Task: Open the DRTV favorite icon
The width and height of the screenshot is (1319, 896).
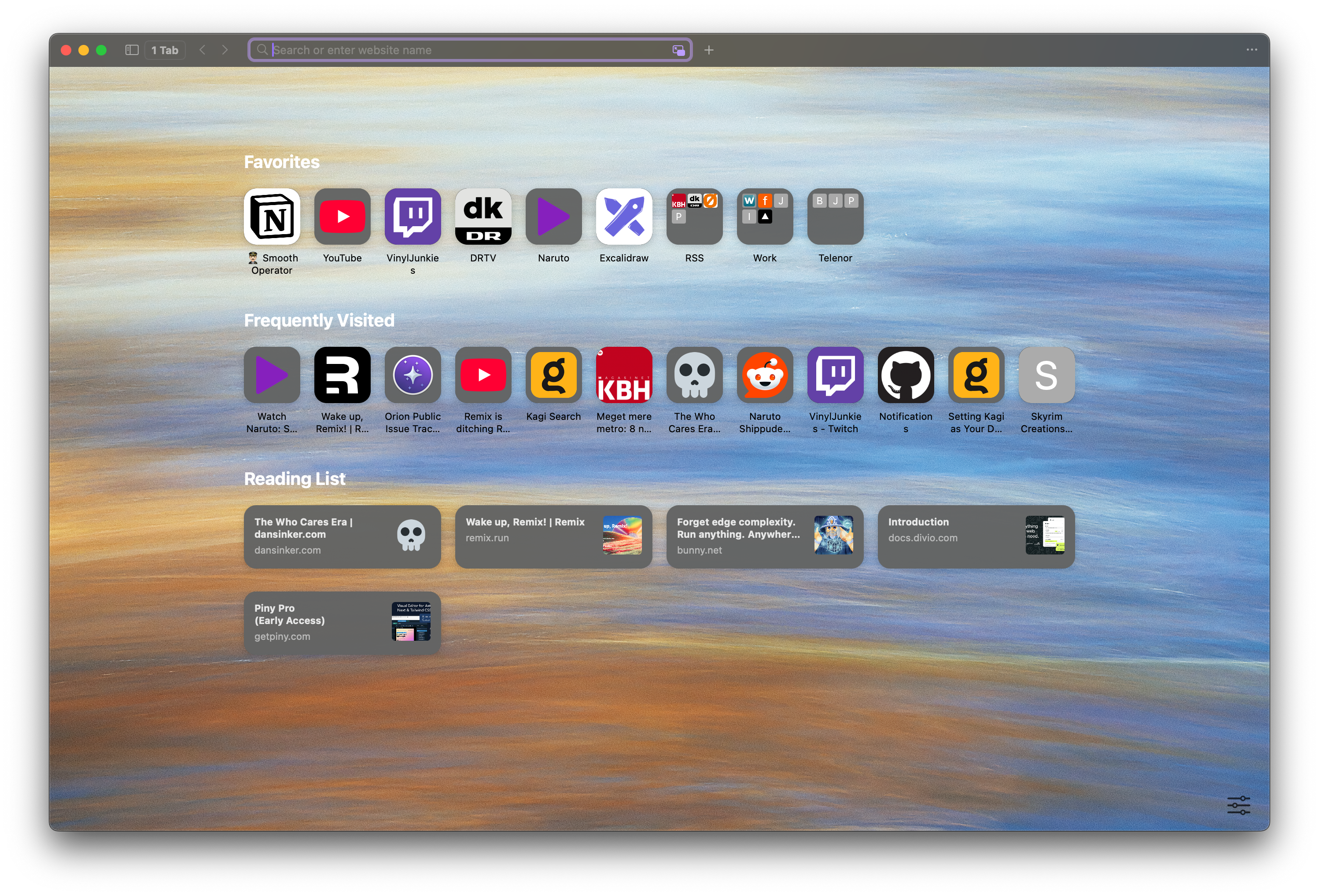Action: [x=483, y=217]
